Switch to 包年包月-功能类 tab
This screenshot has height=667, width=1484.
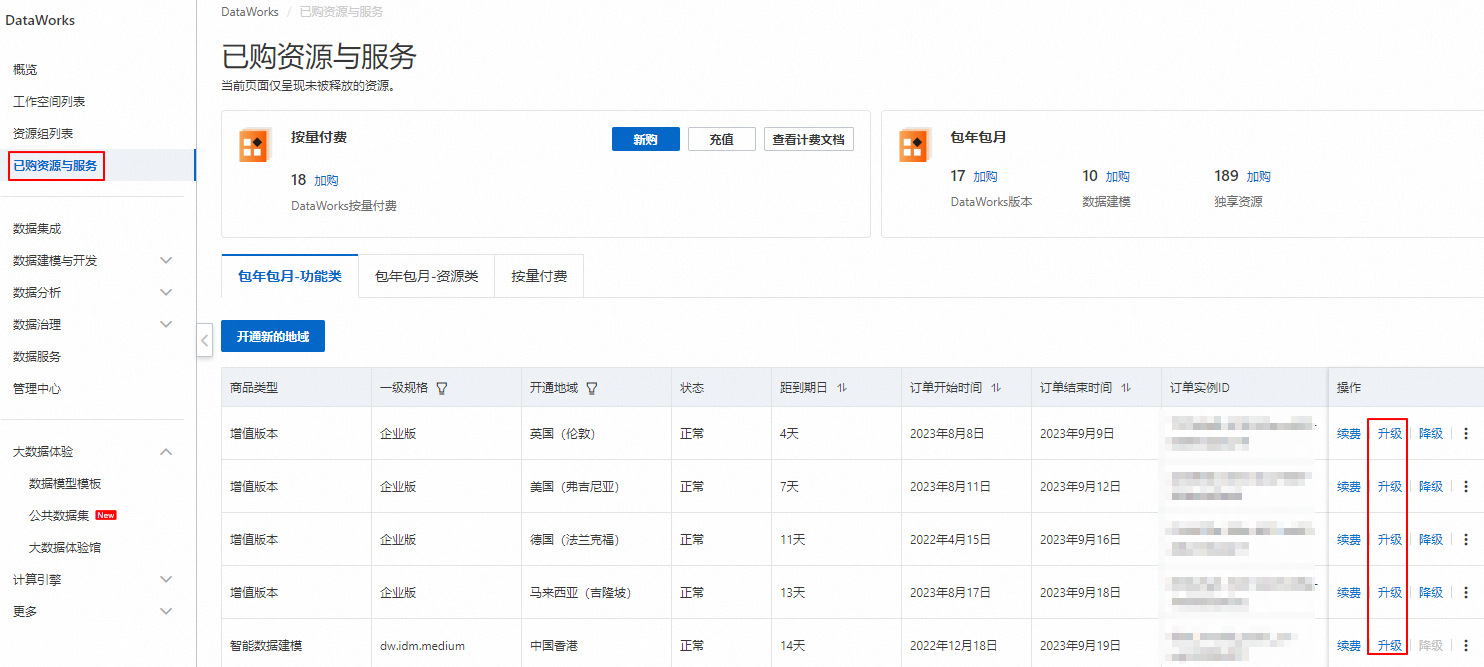click(x=290, y=276)
